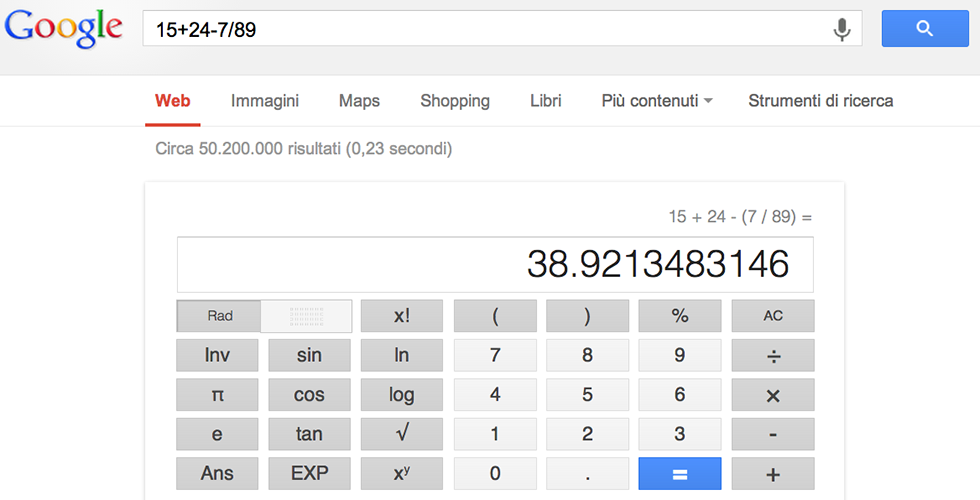
Task: Open the Immagini tab
Action: point(265,101)
